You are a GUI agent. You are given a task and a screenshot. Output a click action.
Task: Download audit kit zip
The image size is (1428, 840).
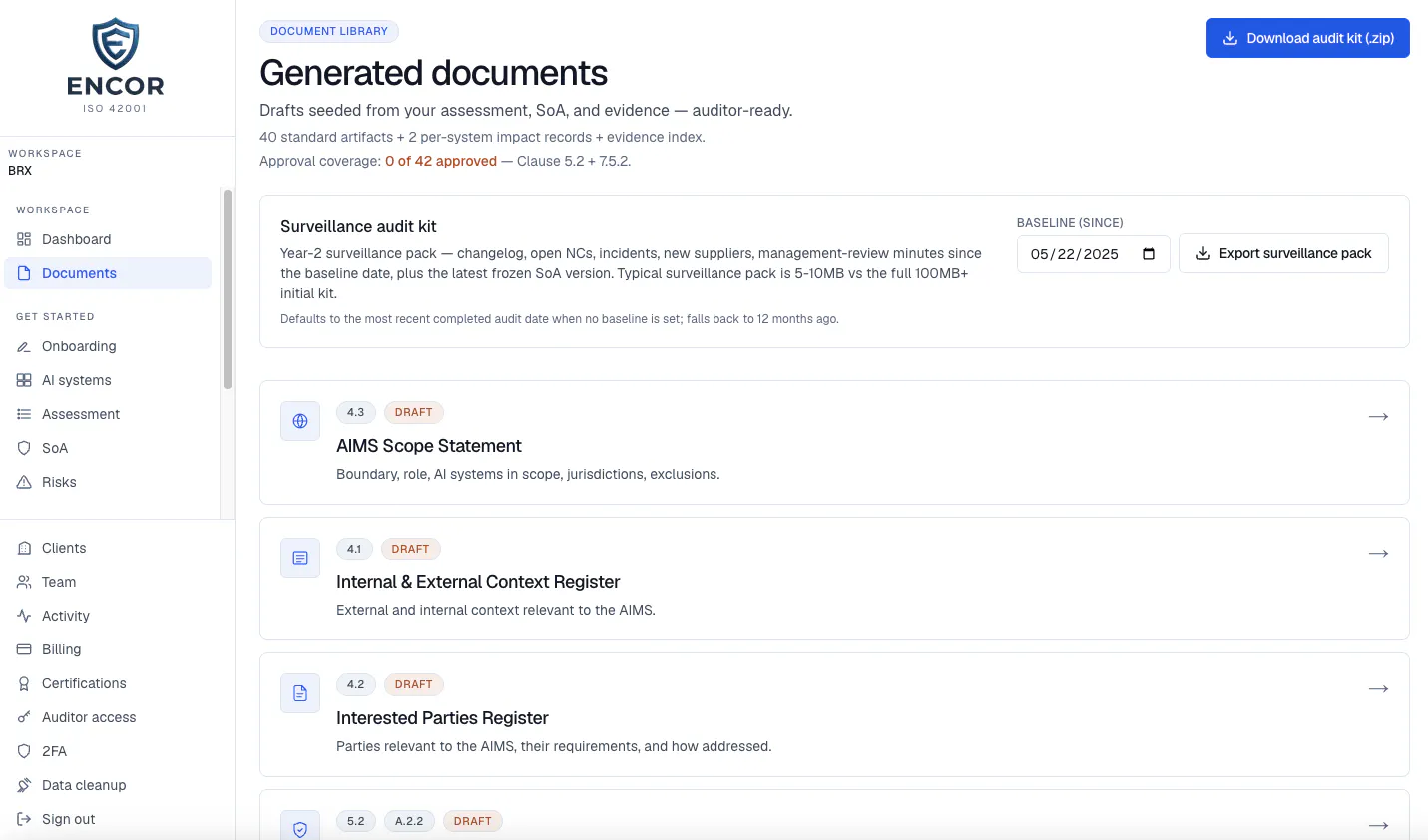1307,38
